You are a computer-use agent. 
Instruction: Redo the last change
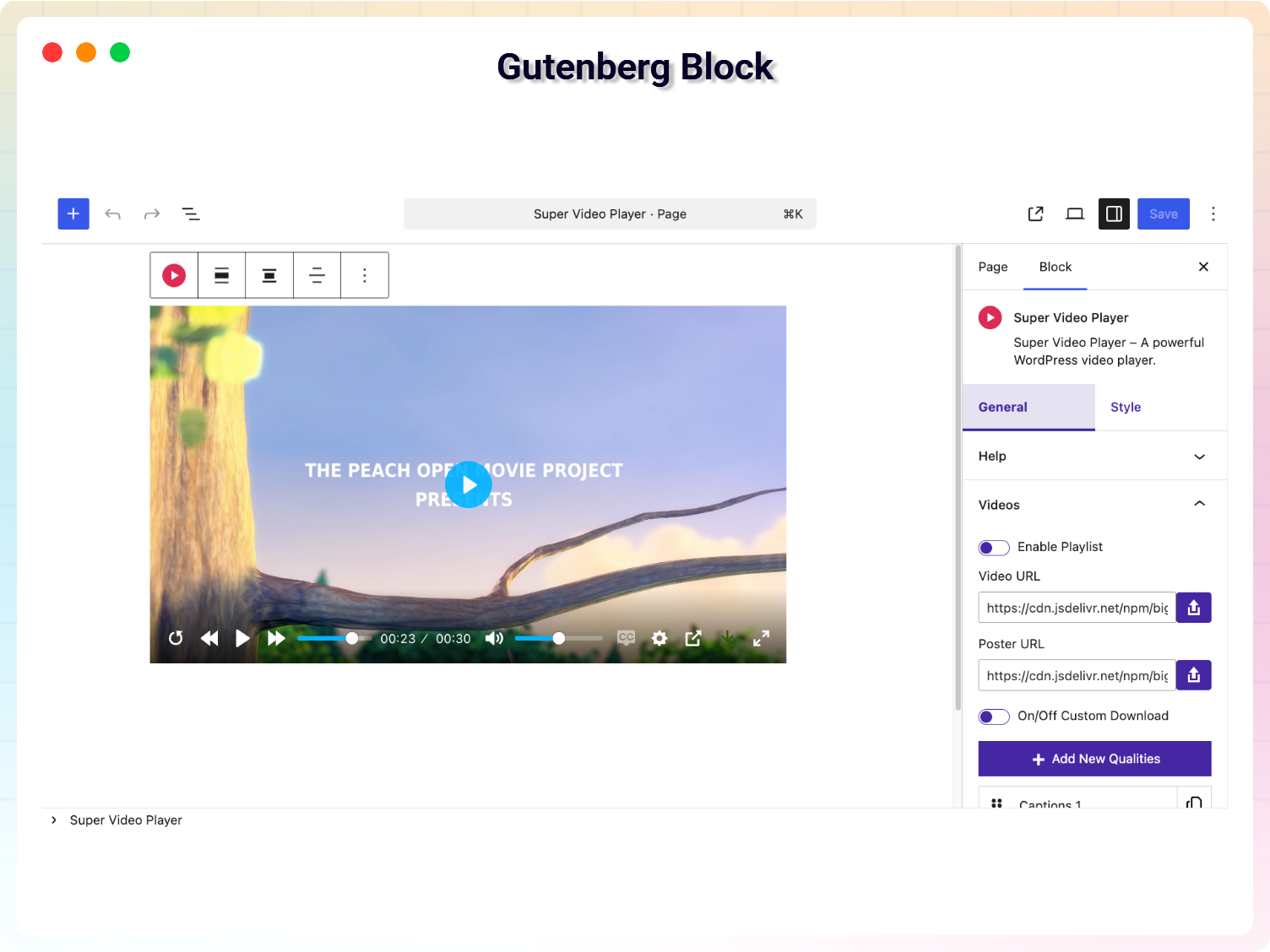pyautogui.click(x=152, y=214)
